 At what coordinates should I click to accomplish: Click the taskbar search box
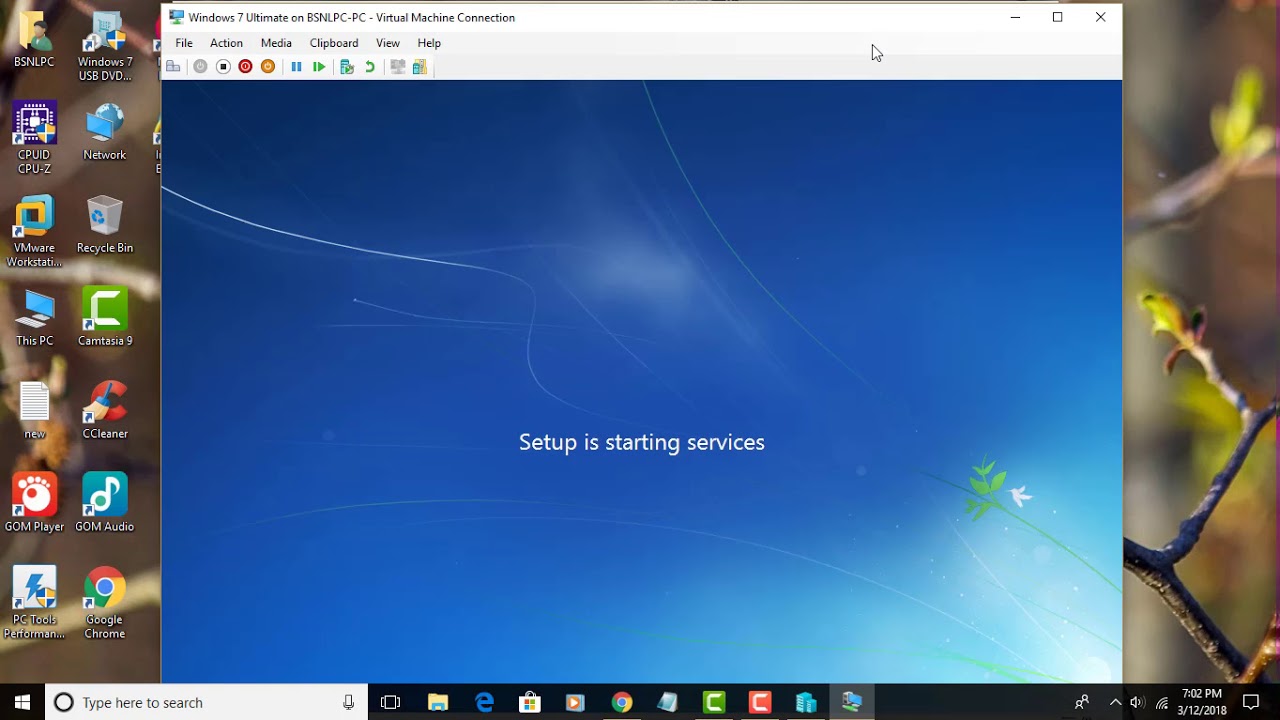pyautogui.click(x=207, y=702)
